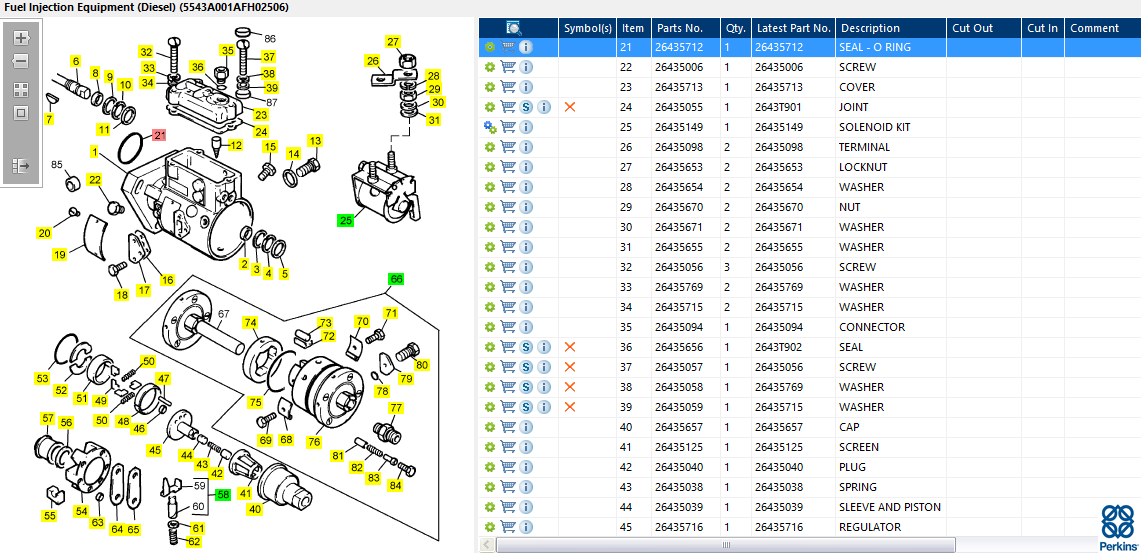Show supersession S icon for SEAL item 36
1141x553 pixels.
tap(527, 347)
